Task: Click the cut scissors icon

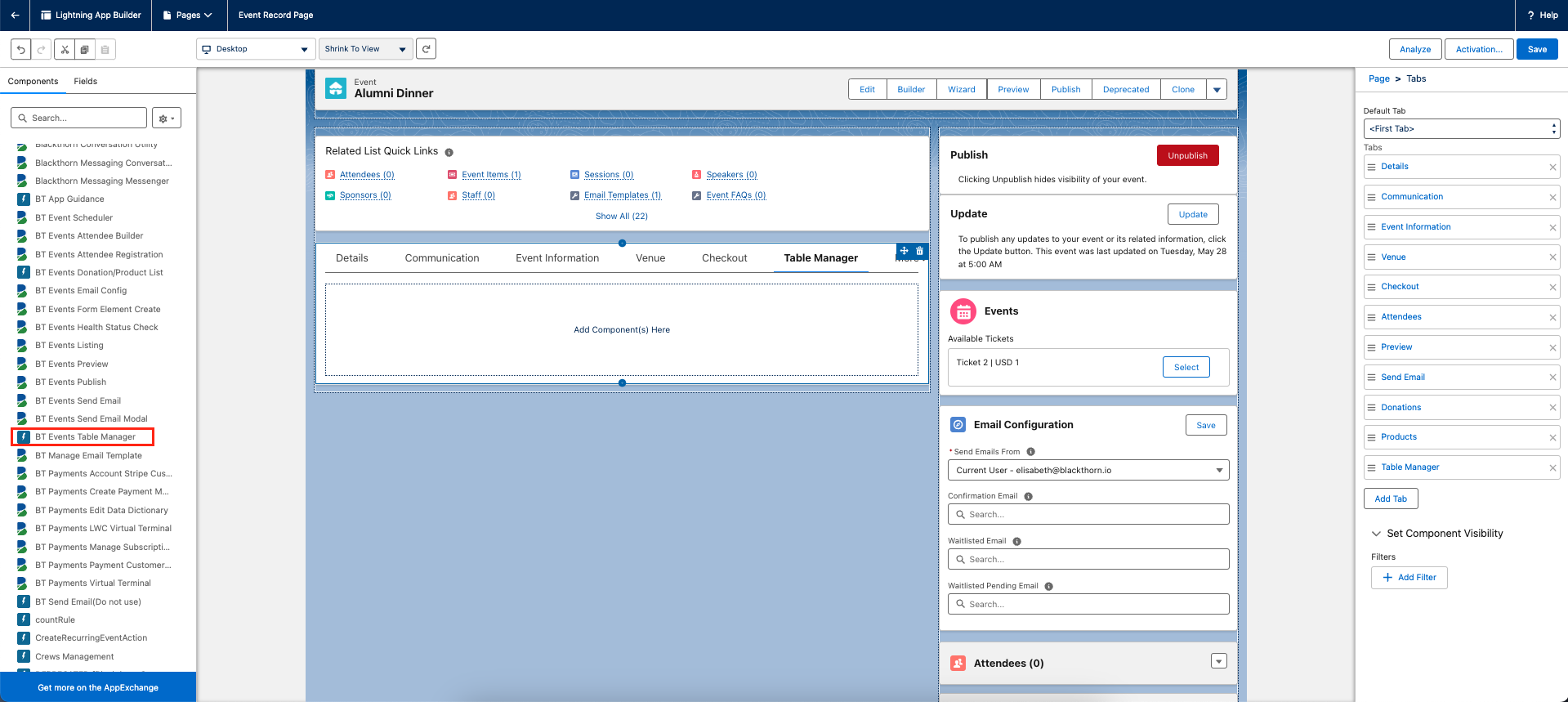Action: [x=65, y=49]
